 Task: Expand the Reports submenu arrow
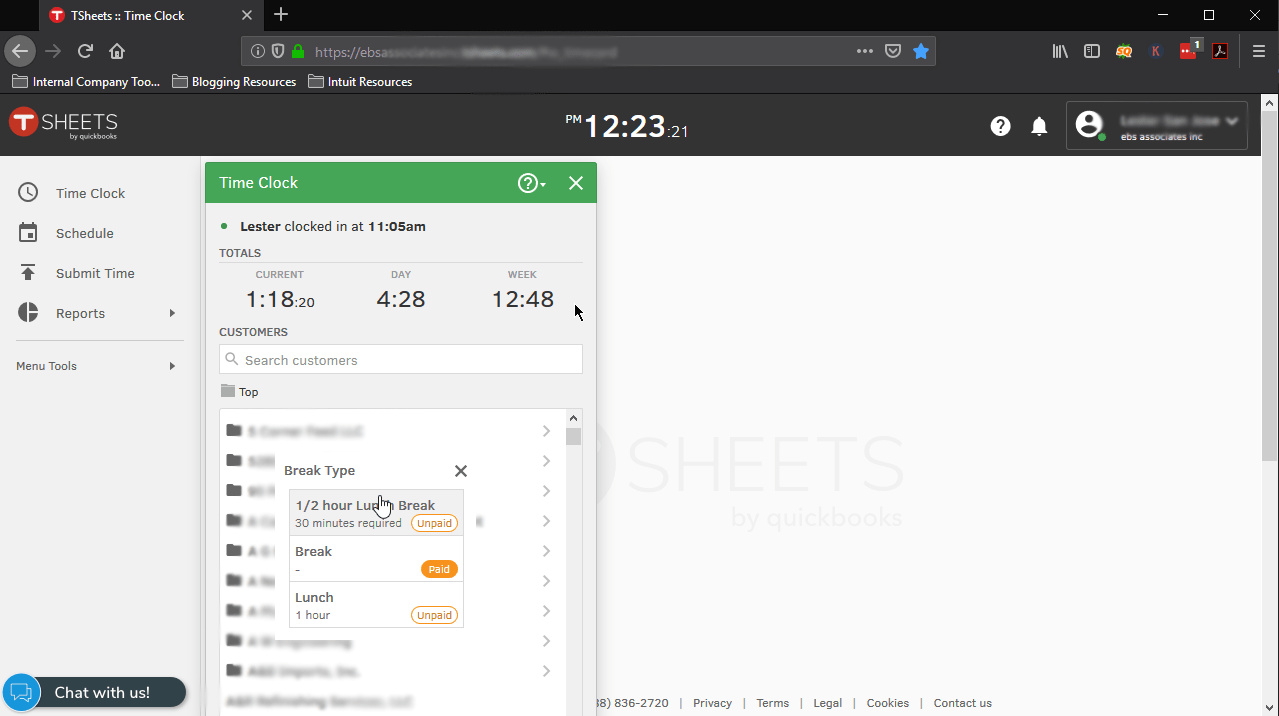172,313
